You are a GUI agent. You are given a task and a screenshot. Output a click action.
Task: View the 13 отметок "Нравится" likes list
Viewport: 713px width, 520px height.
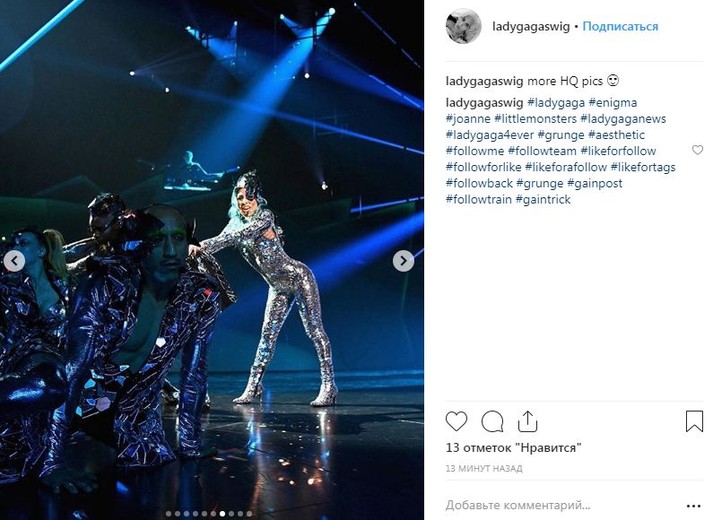pos(514,448)
